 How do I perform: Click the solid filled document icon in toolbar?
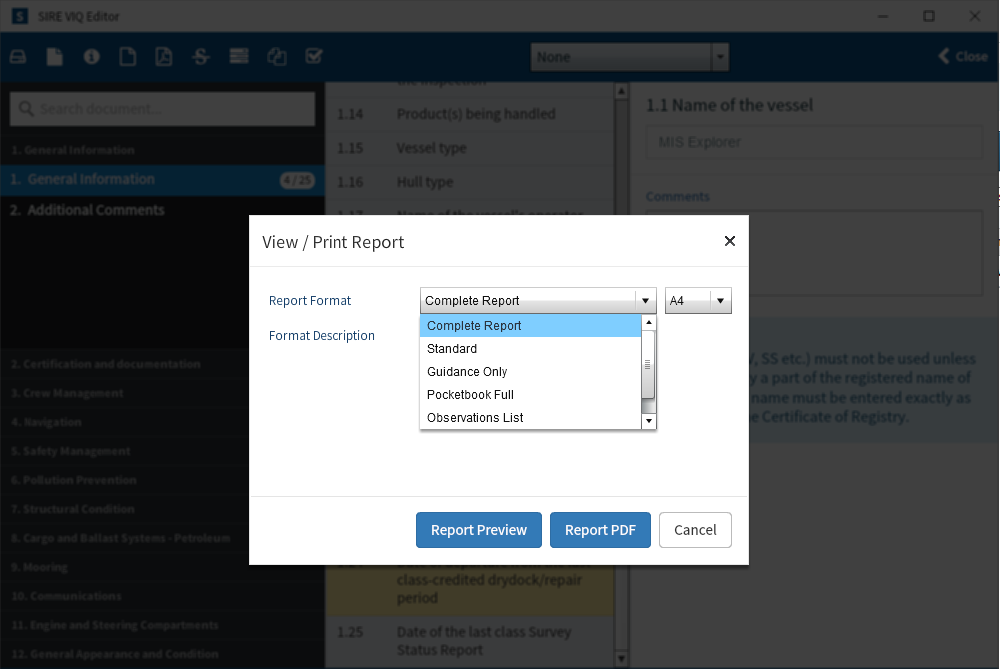(55, 57)
